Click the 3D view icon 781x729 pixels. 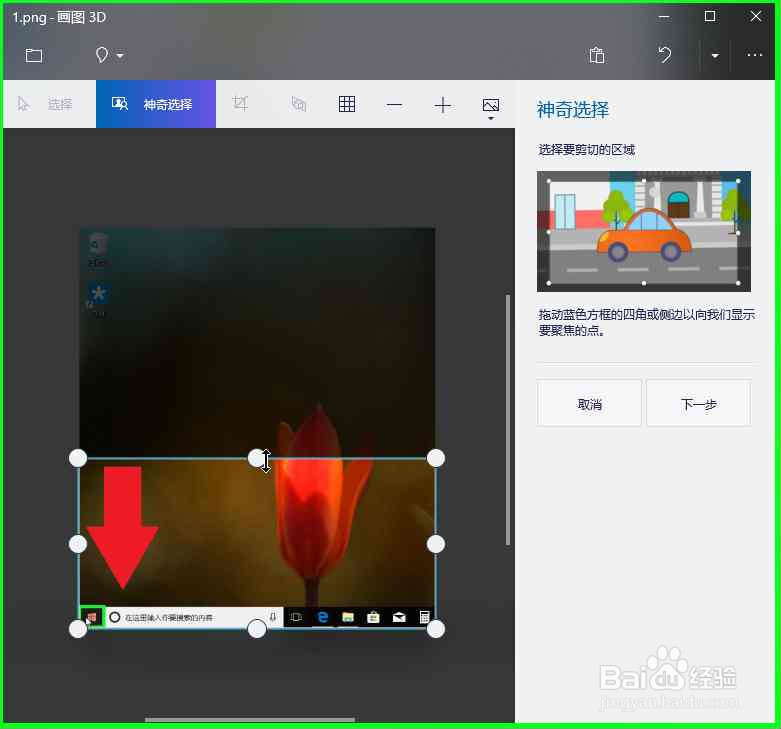pos(298,104)
